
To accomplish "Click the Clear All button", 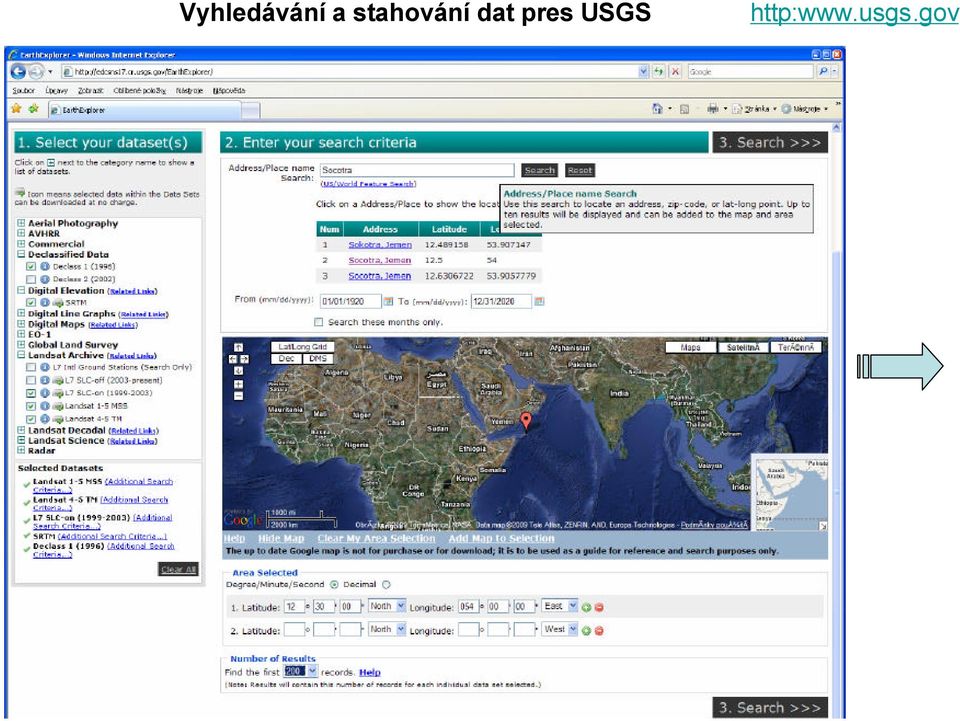I will tap(178, 569).
